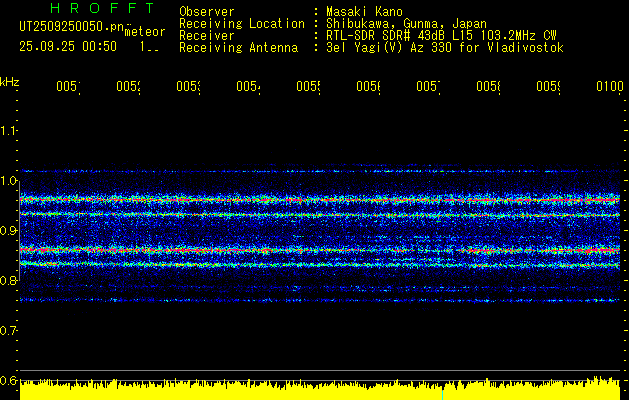This screenshot has width=629, height=400.
Task: Click the word meteor in the header
Action: [145, 32]
